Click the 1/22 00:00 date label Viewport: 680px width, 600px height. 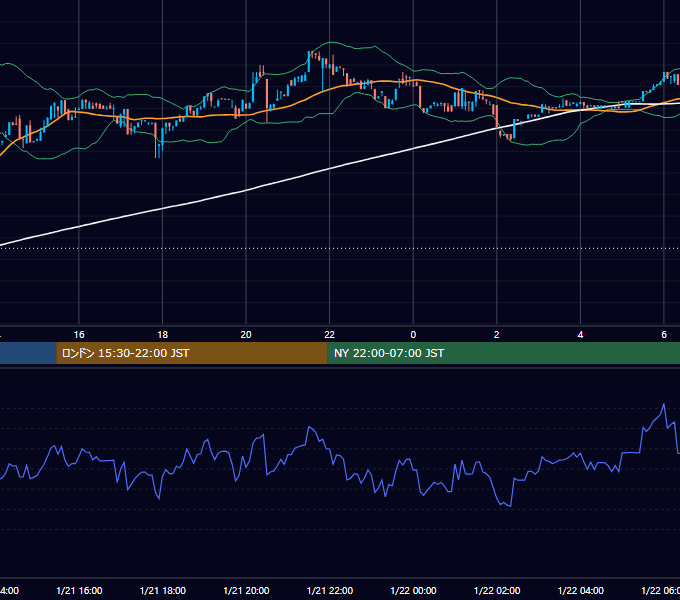point(413,590)
